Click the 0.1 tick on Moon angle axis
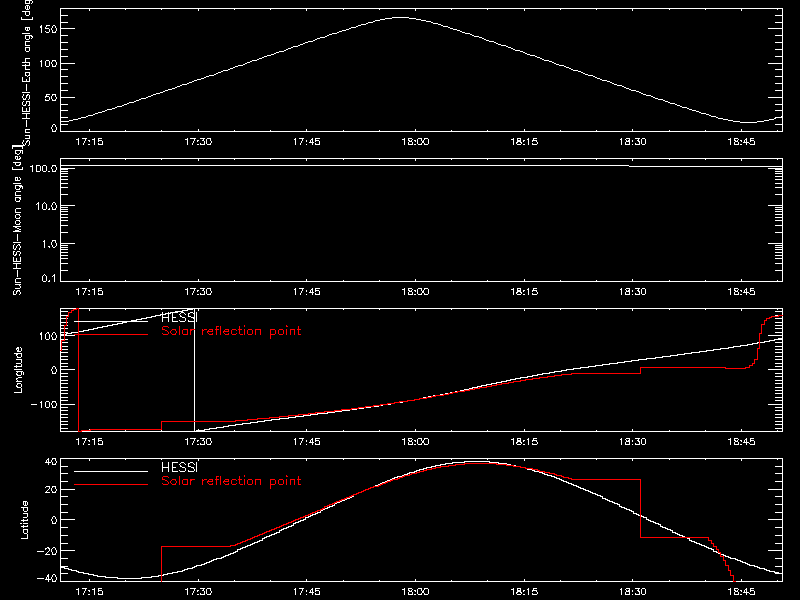The image size is (800, 600). (49, 279)
